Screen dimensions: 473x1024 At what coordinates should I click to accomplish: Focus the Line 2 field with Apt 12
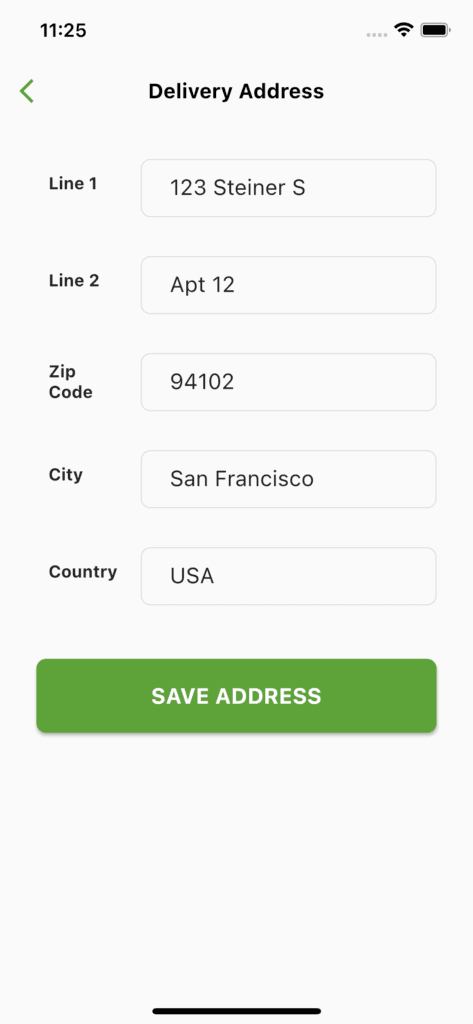pyautogui.click(x=289, y=285)
